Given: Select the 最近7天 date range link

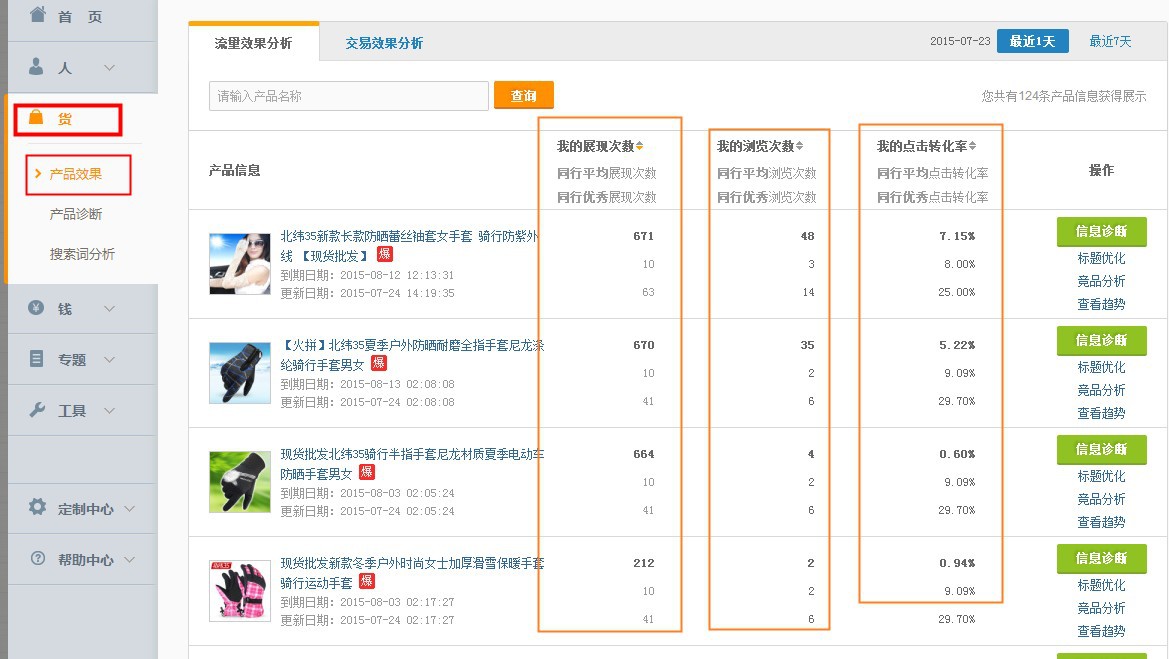Looking at the screenshot, I should click(x=1111, y=41).
